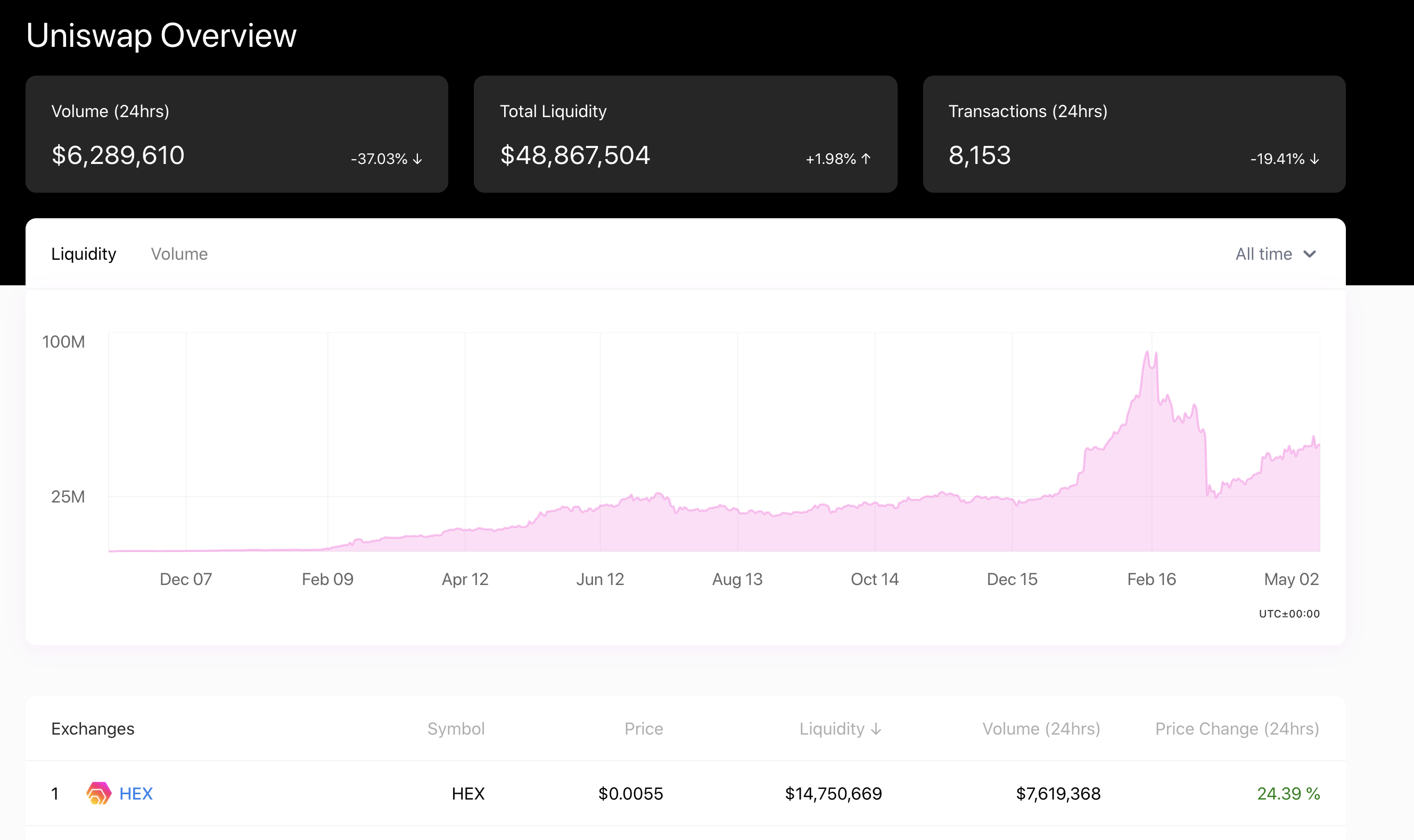
Task: Click the 25M y-axis label
Action: click(68, 497)
